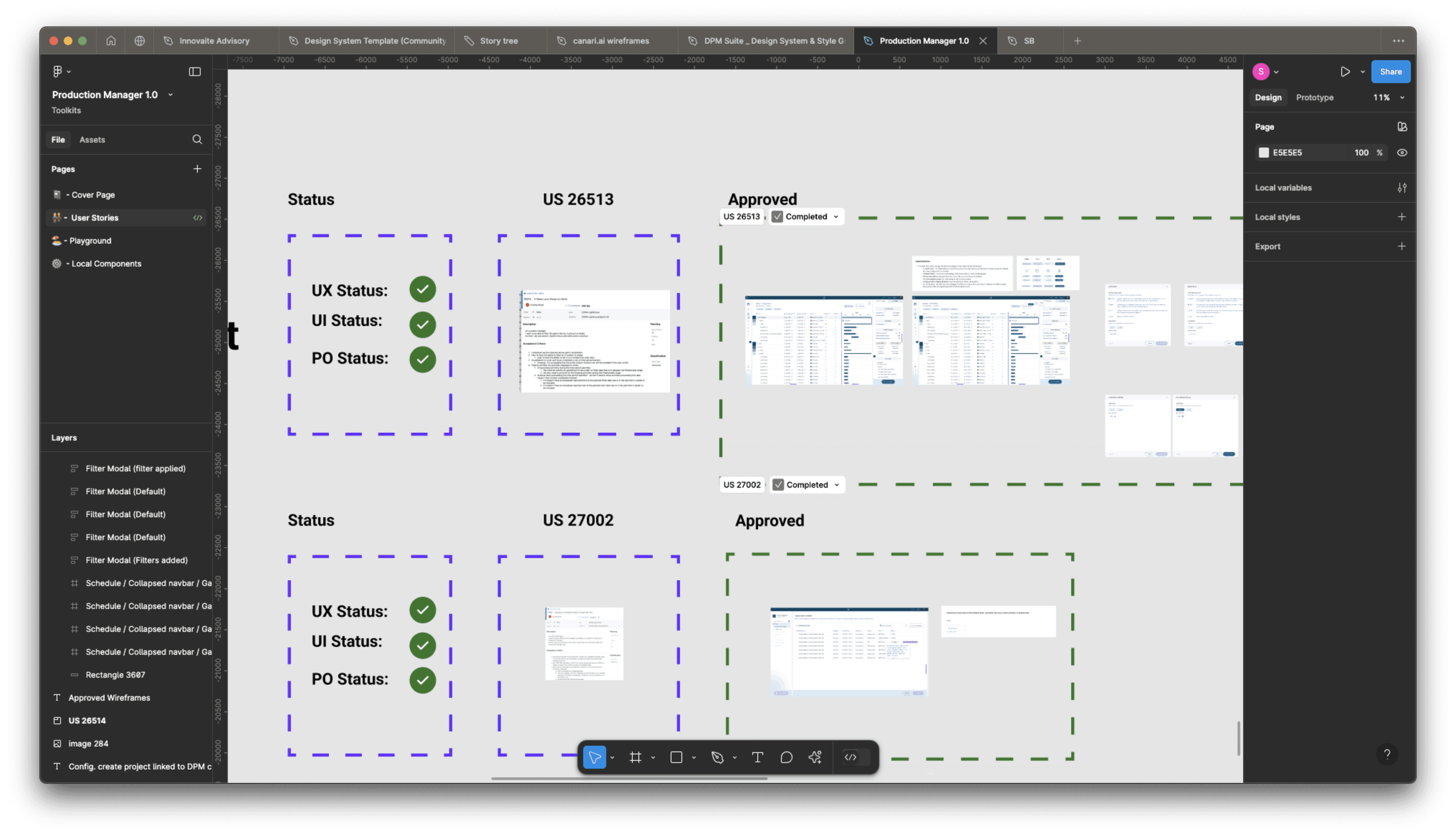This screenshot has height=836, width=1456.
Task: Expand pen tools chevron
Action: point(734,758)
